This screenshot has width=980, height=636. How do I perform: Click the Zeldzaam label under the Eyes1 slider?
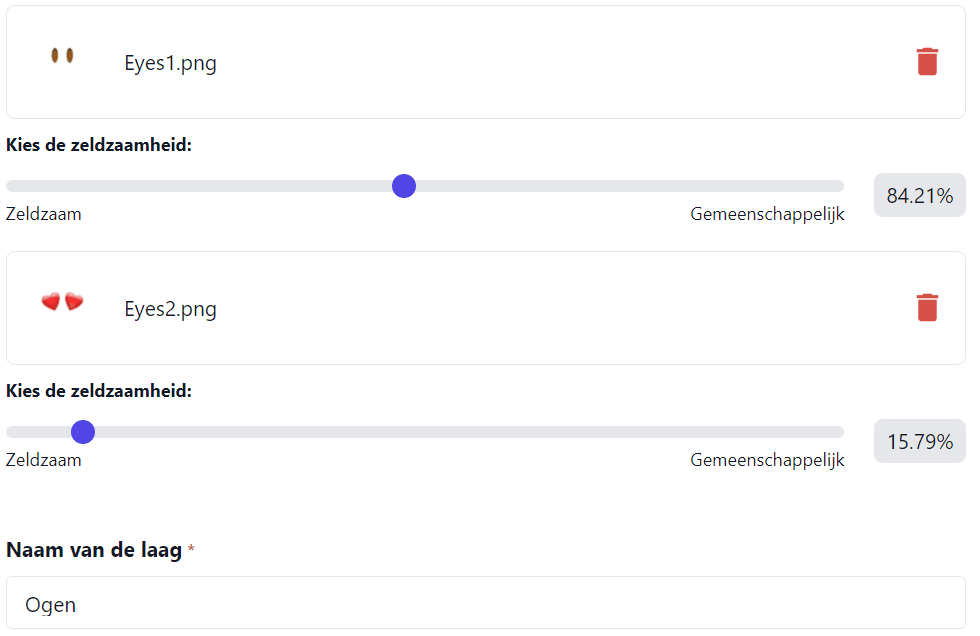click(44, 214)
